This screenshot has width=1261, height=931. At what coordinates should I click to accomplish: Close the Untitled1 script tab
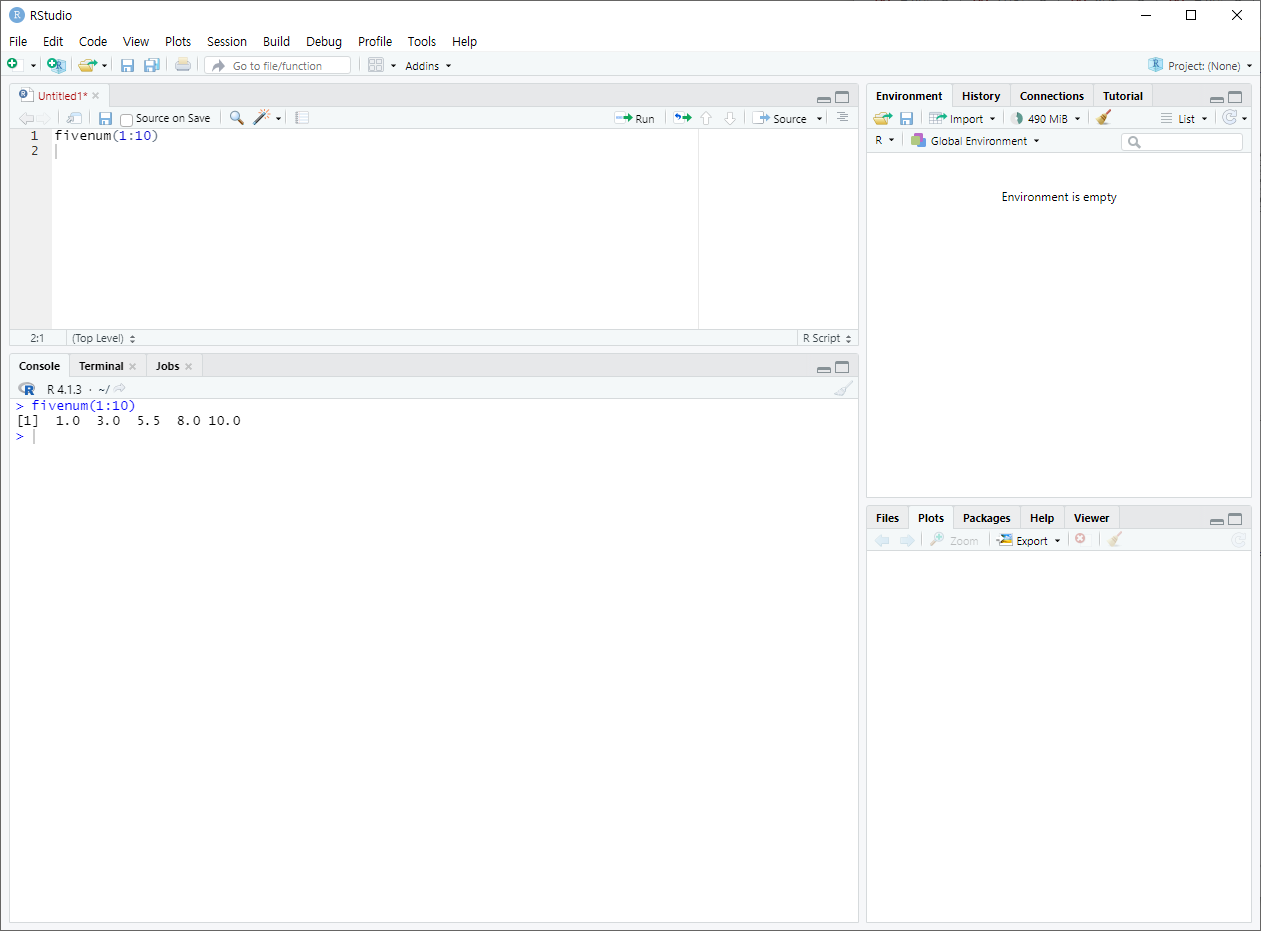[x=96, y=96]
